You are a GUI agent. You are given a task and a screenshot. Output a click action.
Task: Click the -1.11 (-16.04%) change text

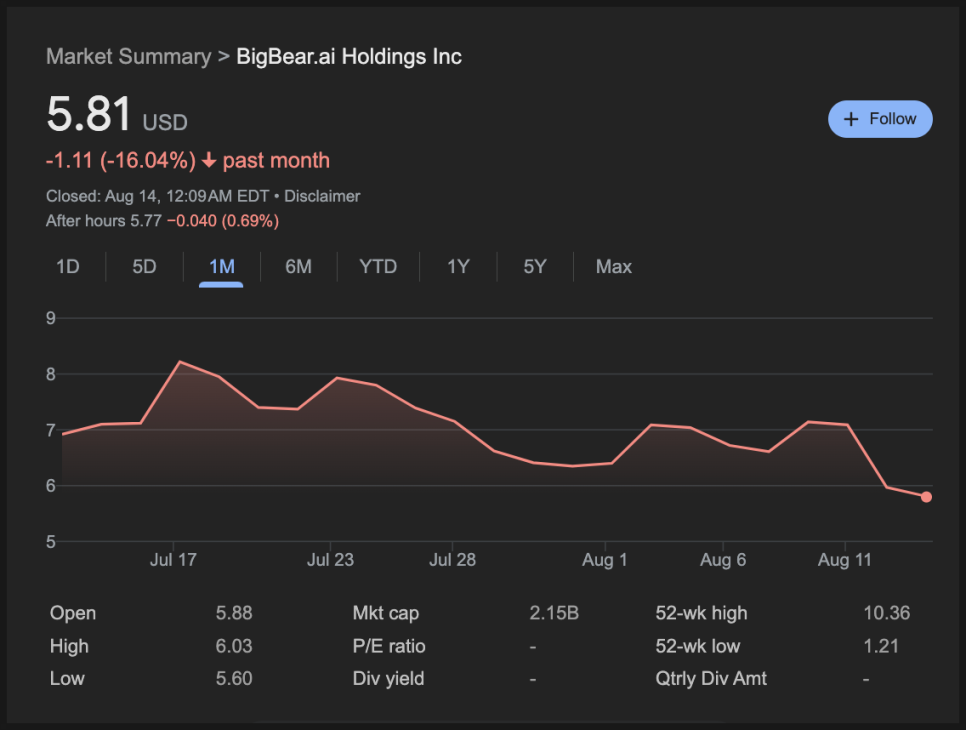point(121,161)
